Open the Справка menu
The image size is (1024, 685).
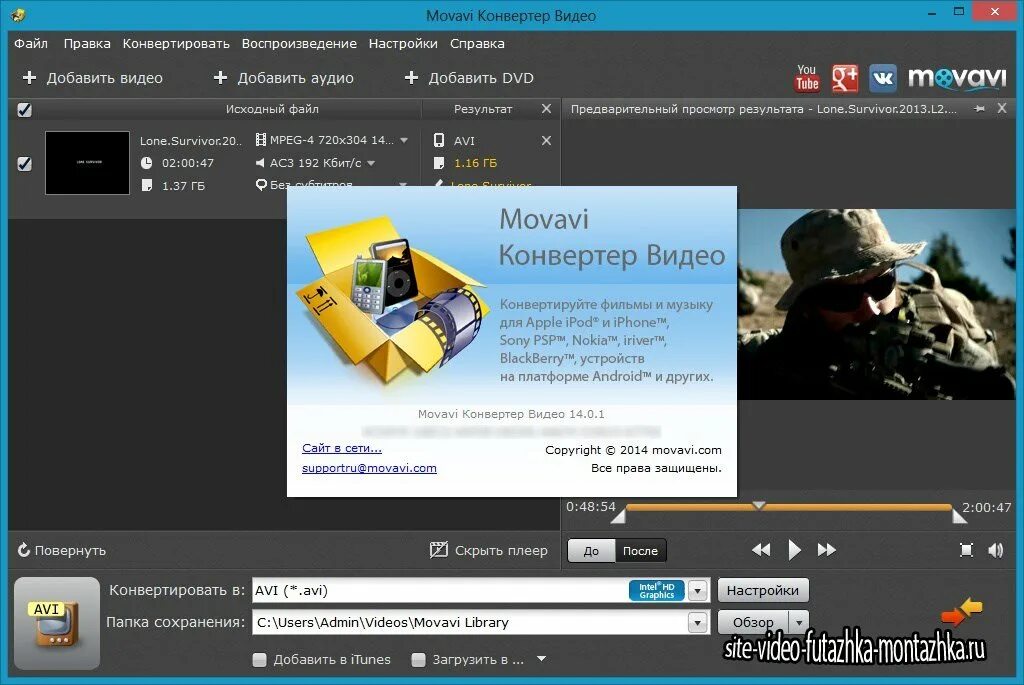tap(477, 43)
